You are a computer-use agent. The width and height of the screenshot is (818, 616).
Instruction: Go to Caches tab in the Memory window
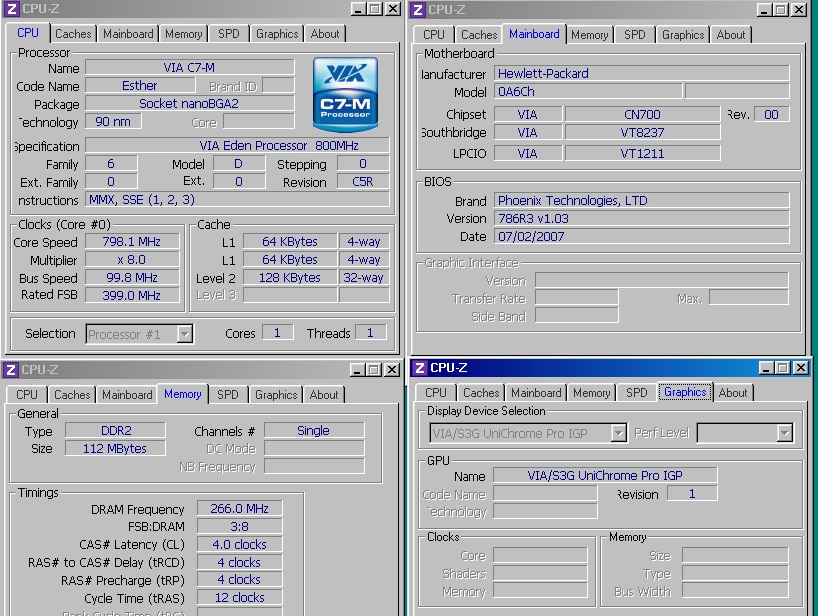pyautogui.click(x=72, y=395)
